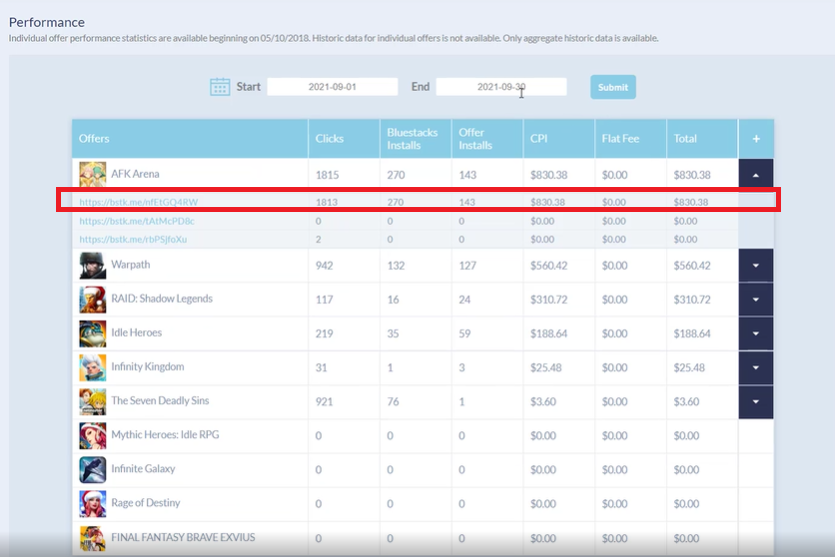The width and height of the screenshot is (835, 557).
Task: Expand the Warpath row details
Action: (756, 265)
